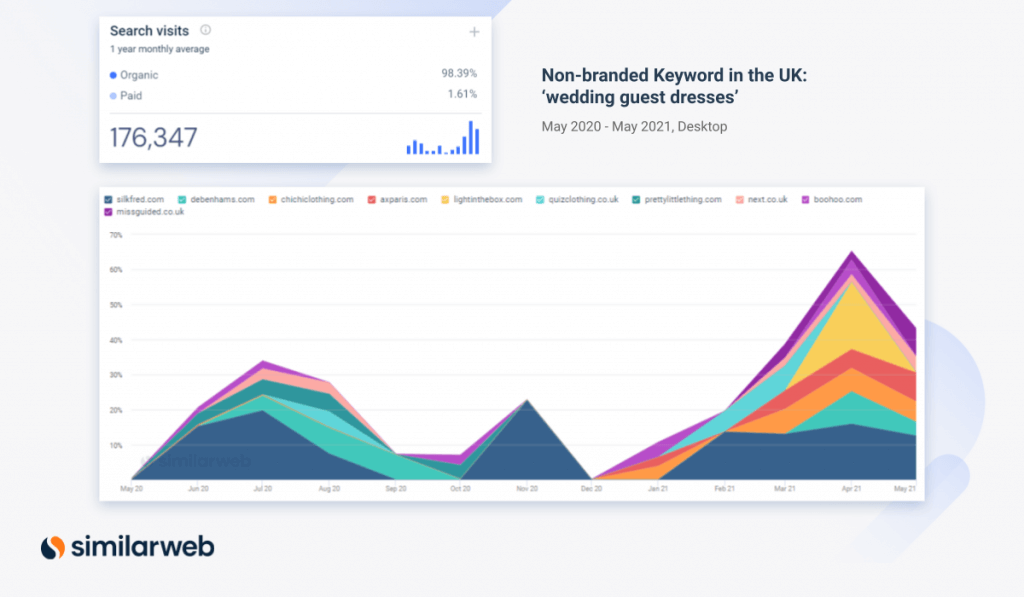Disable the chichiclothing.com series checkbox

click(272, 200)
